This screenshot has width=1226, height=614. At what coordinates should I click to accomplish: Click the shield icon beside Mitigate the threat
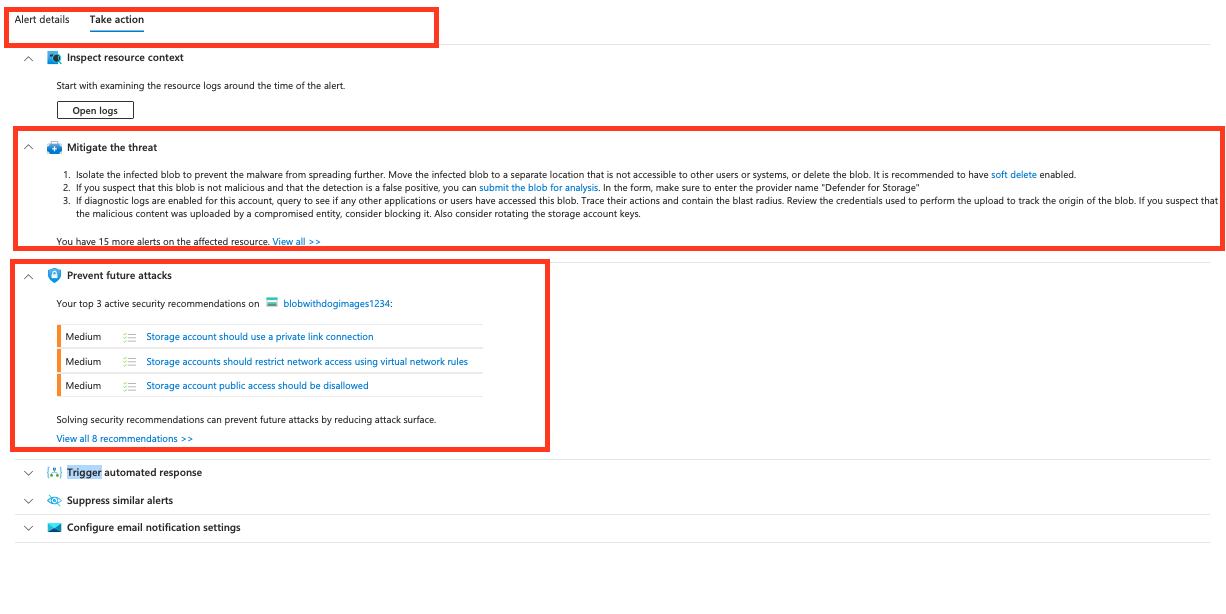[54, 146]
